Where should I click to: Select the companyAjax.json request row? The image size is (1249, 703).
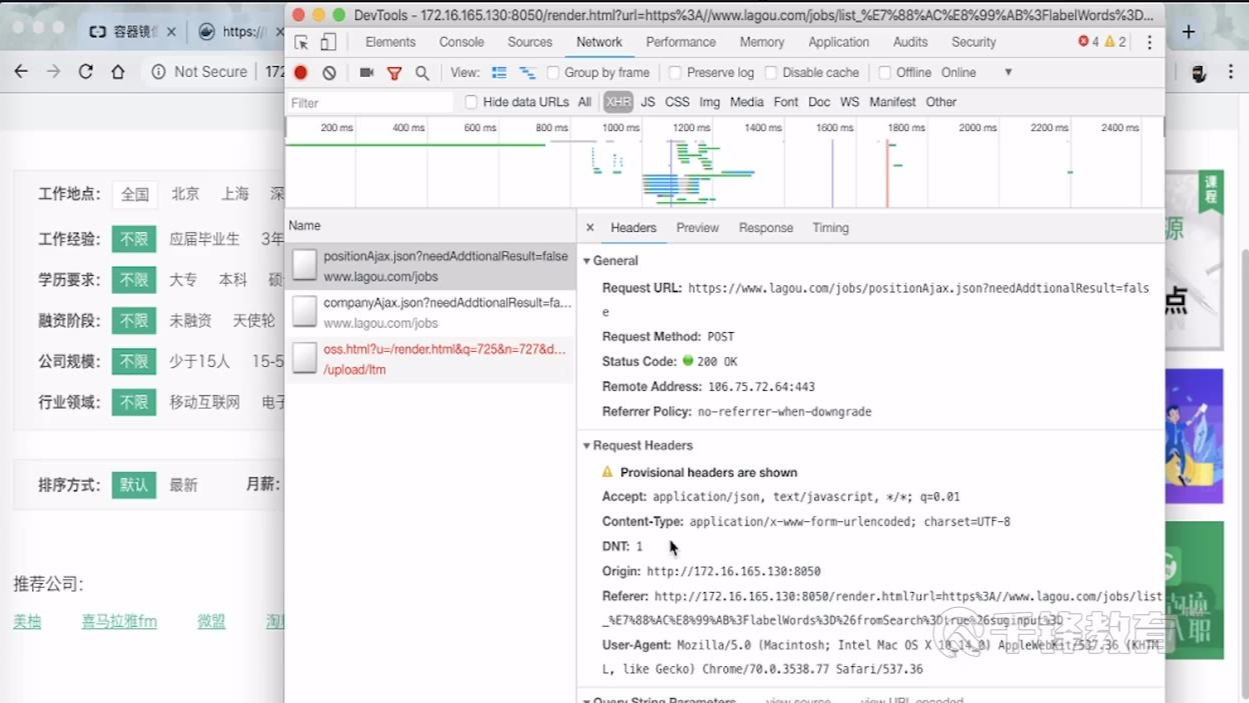point(430,312)
